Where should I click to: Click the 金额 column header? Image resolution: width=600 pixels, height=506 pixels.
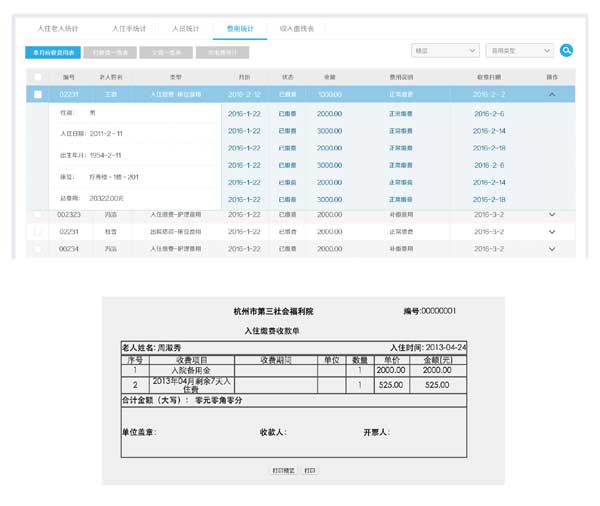(329, 76)
